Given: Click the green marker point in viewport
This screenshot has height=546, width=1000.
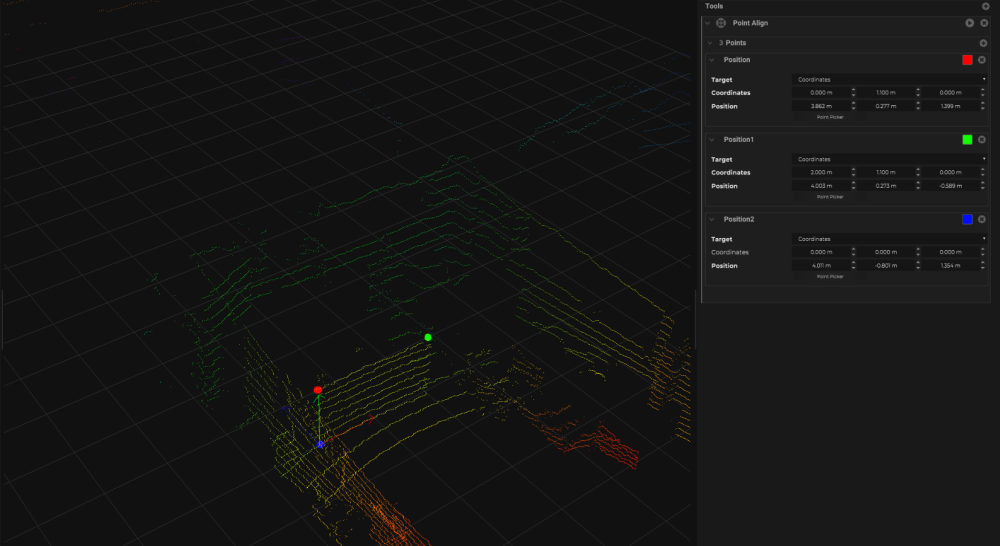Looking at the screenshot, I should (x=428, y=338).
